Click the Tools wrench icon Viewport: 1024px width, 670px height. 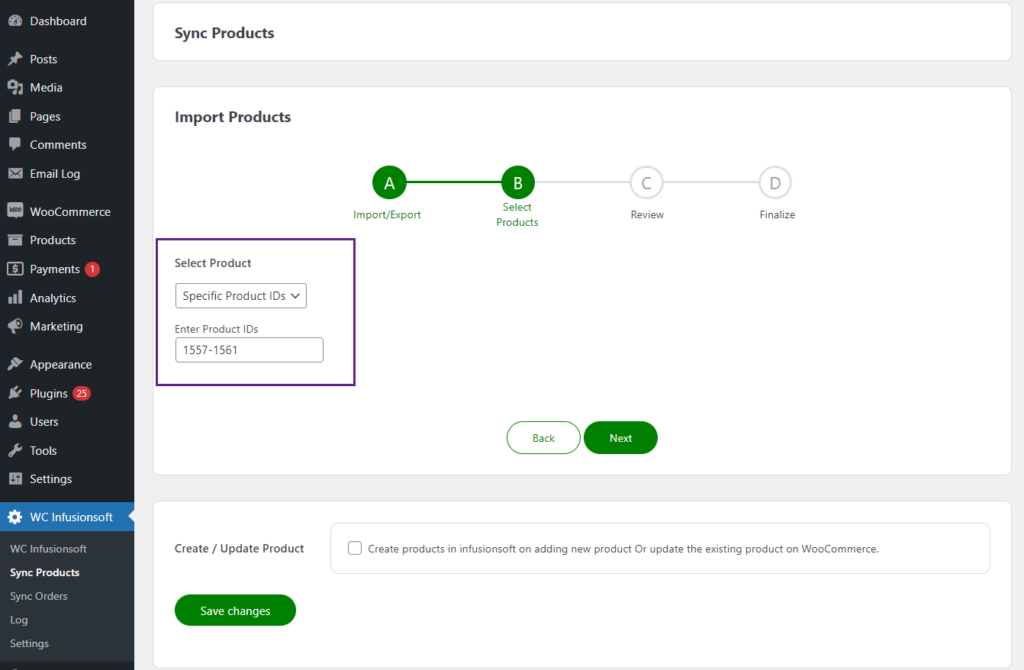(x=15, y=451)
